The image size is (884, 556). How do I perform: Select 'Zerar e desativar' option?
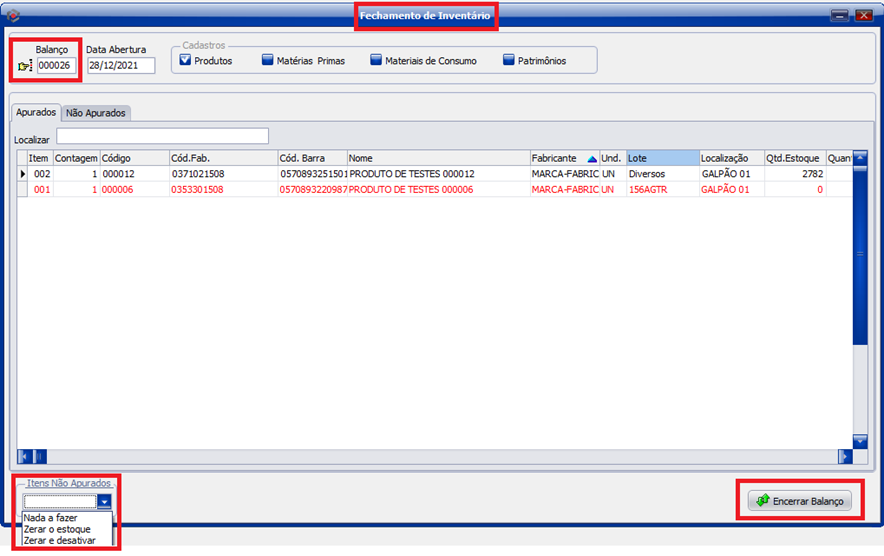[x=60, y=540]
